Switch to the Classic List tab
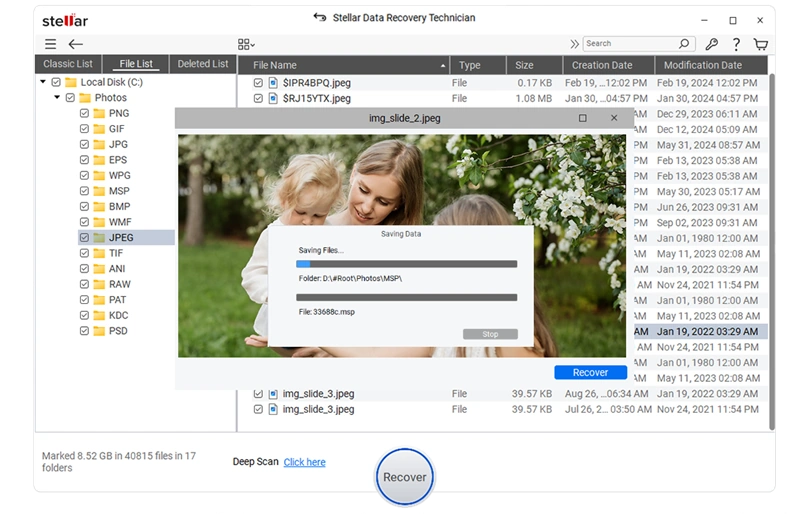This screenshot has width=800, height=517. coord(68,64)
